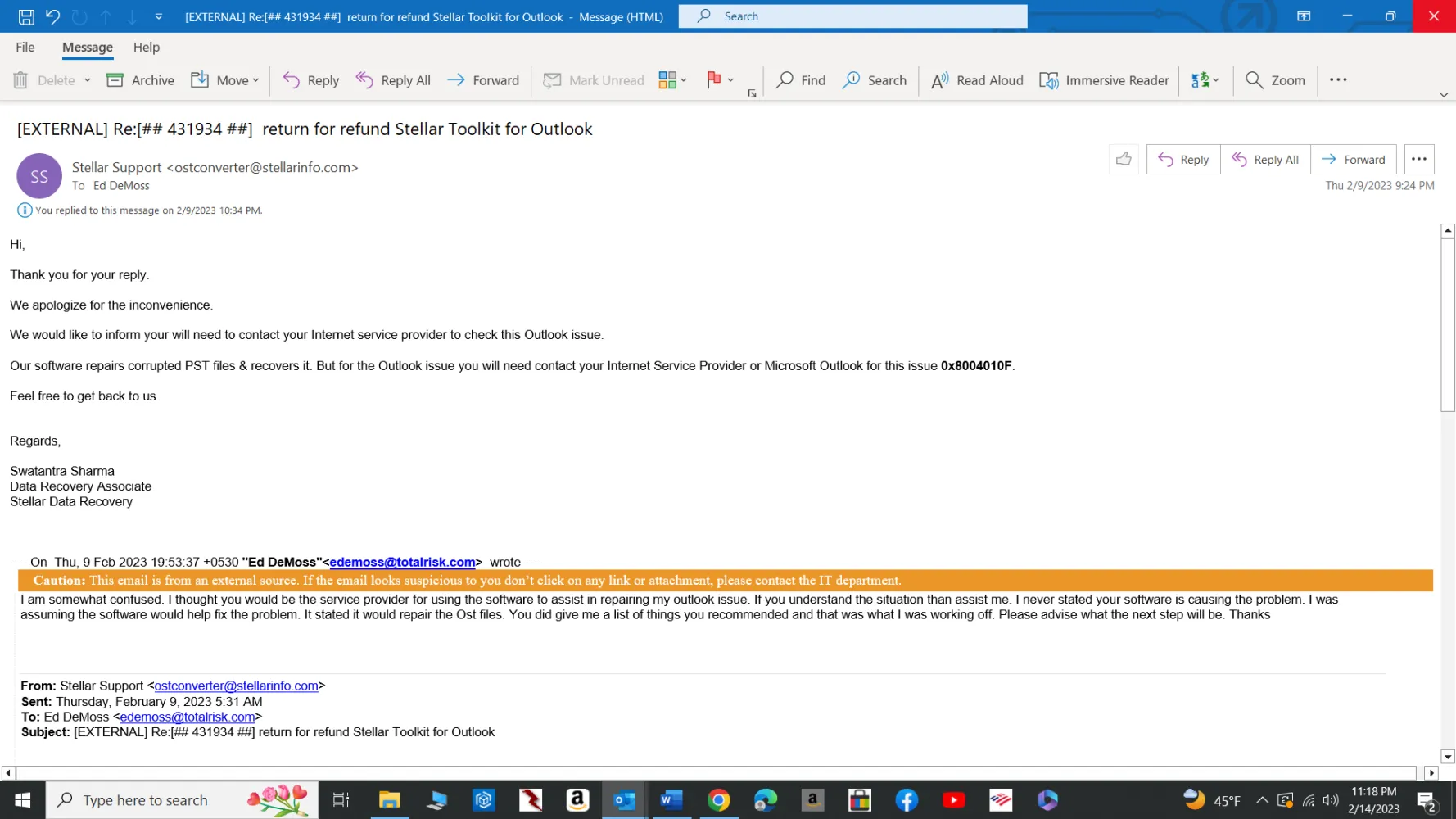Open edemoss@totalrisk.com link in quoted header
Viewport: 1456px width, 819px height.
tap(402, 562)
